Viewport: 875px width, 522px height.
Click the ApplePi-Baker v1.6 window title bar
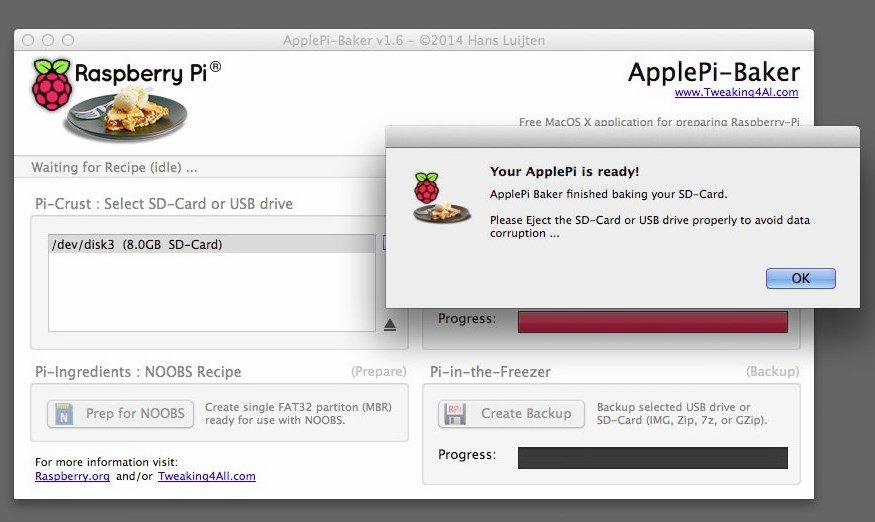tap(414, 40)
